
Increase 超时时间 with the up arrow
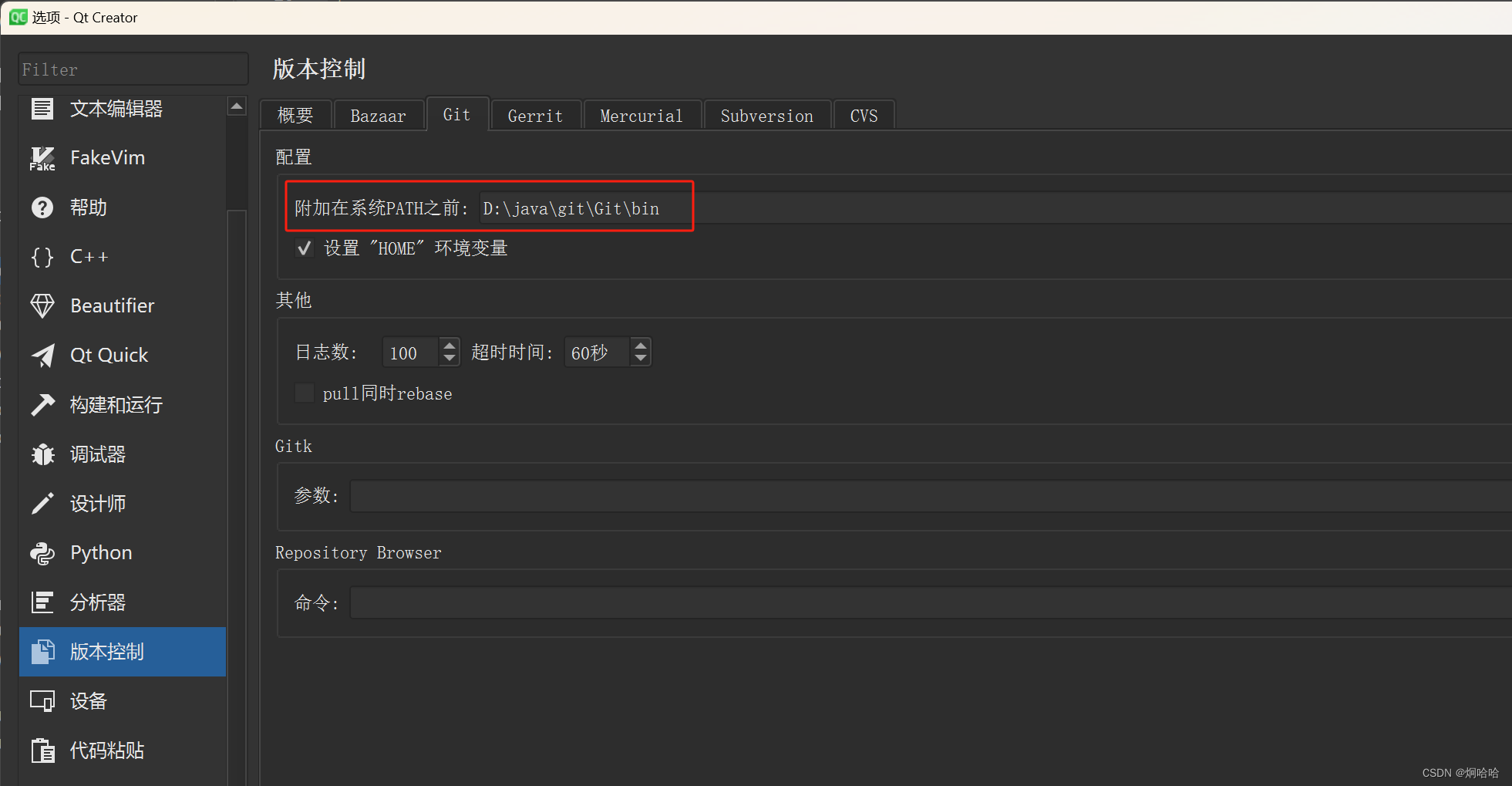click(x=641, y=346)
